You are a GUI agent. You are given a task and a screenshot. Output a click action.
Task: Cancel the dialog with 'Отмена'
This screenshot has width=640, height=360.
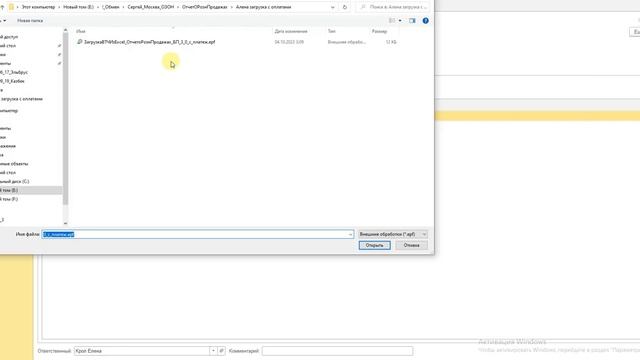(411, 245)
